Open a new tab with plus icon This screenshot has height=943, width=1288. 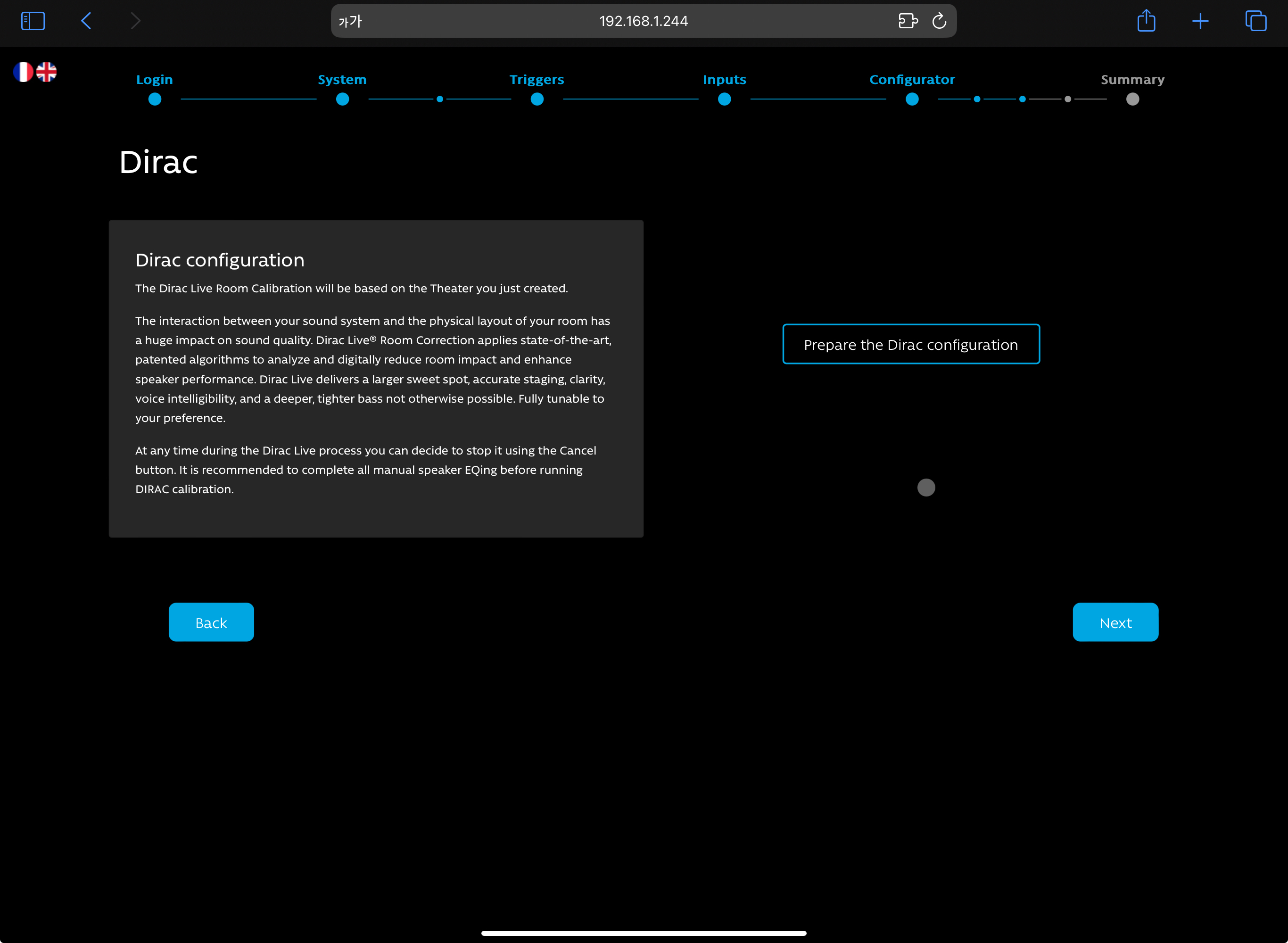(1200, 21)
